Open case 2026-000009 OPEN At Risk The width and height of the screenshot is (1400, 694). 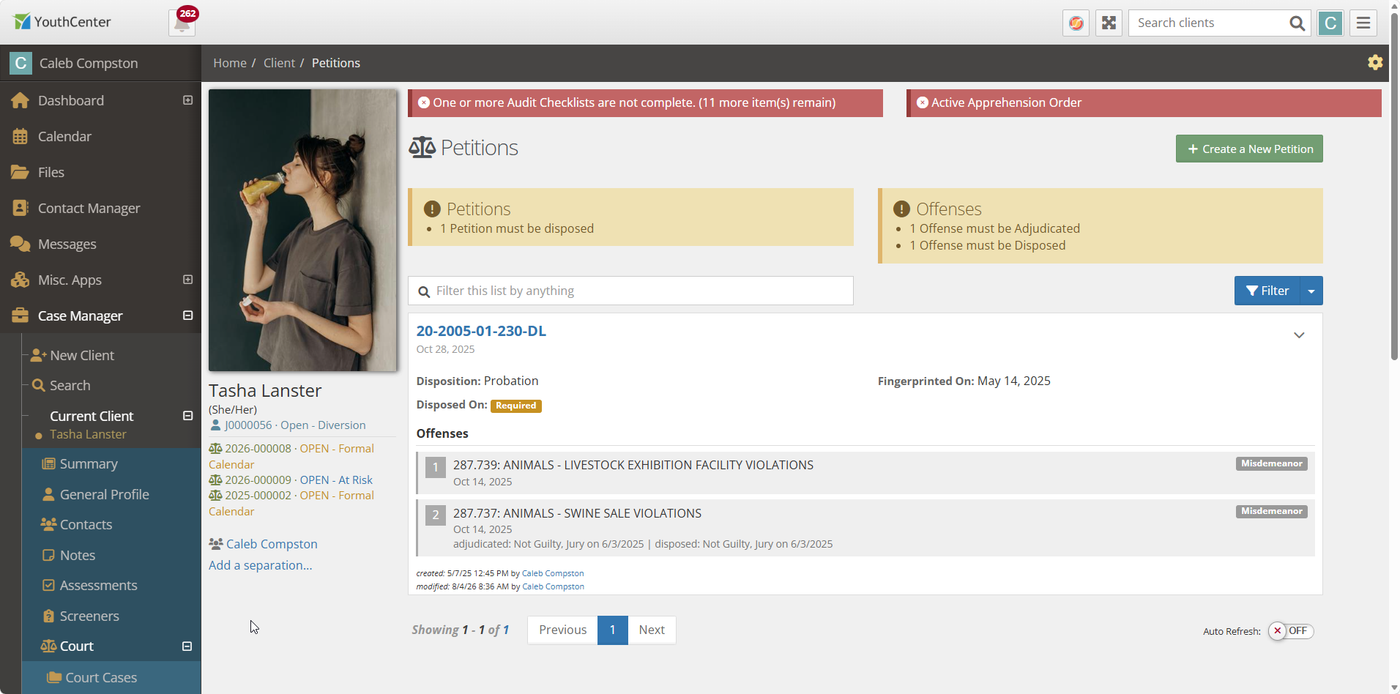[298, 480]
